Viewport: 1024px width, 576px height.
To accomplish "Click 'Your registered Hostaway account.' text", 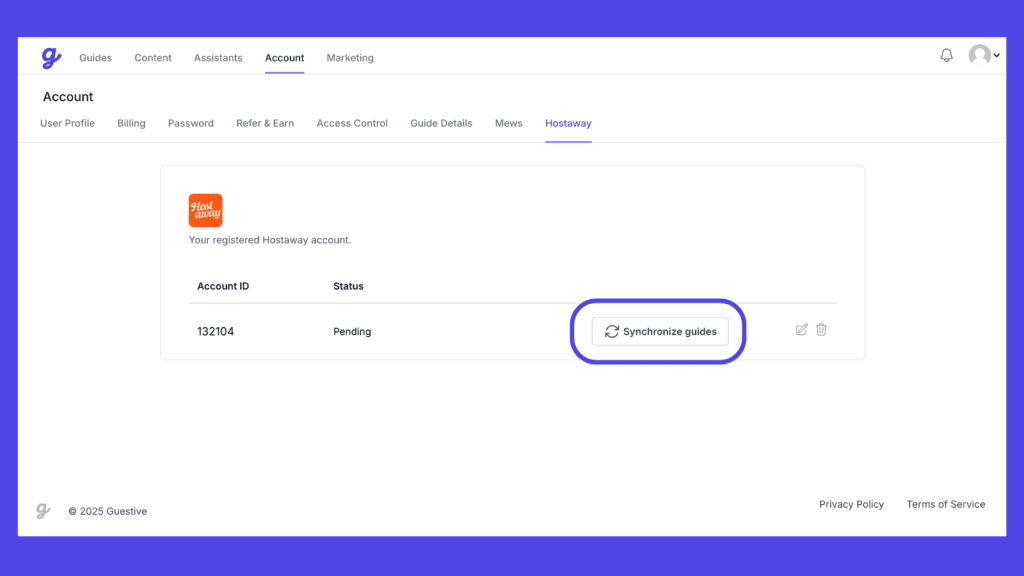I will 270,240.
